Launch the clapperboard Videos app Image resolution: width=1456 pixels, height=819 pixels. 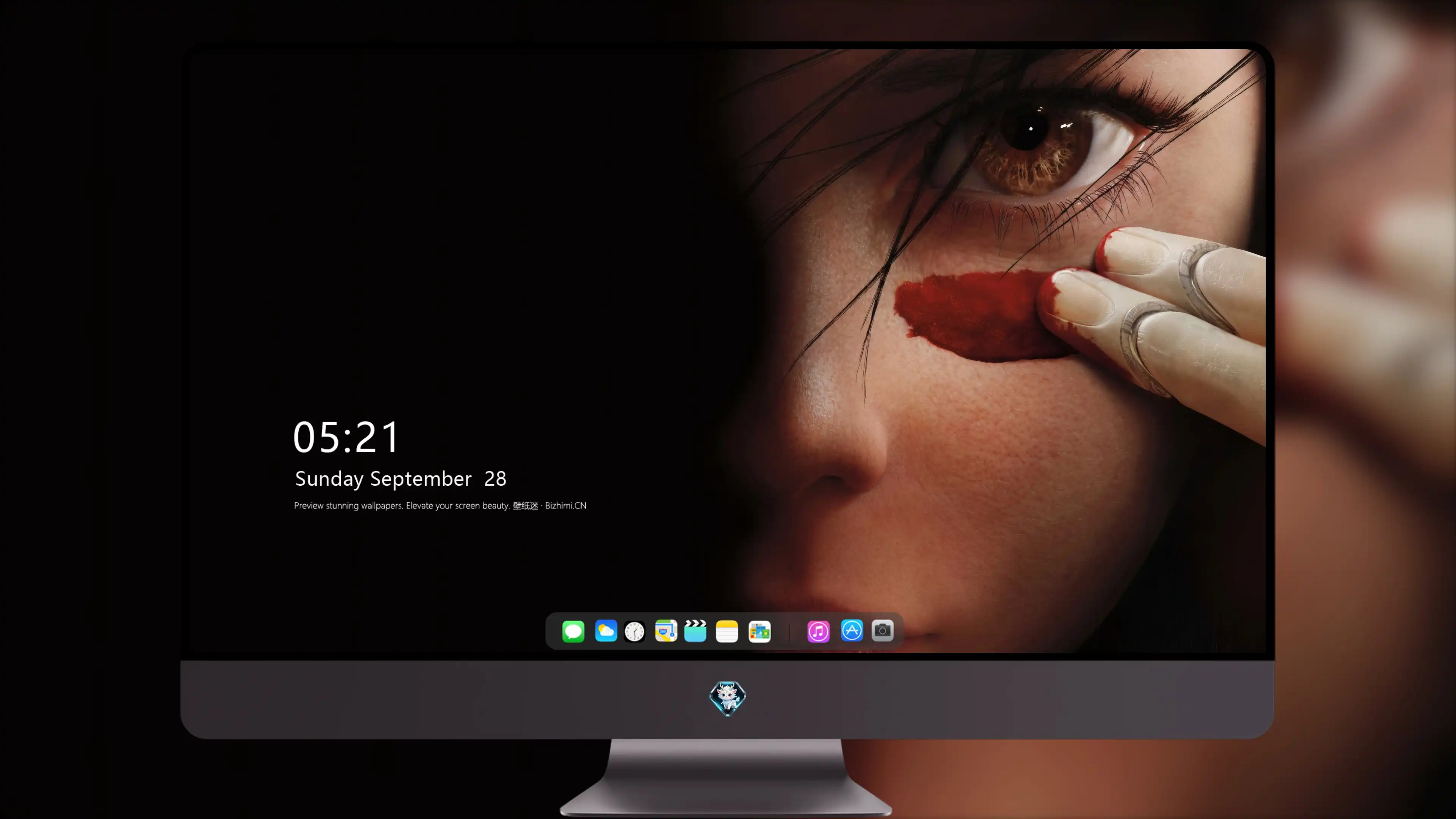point(695,631)
